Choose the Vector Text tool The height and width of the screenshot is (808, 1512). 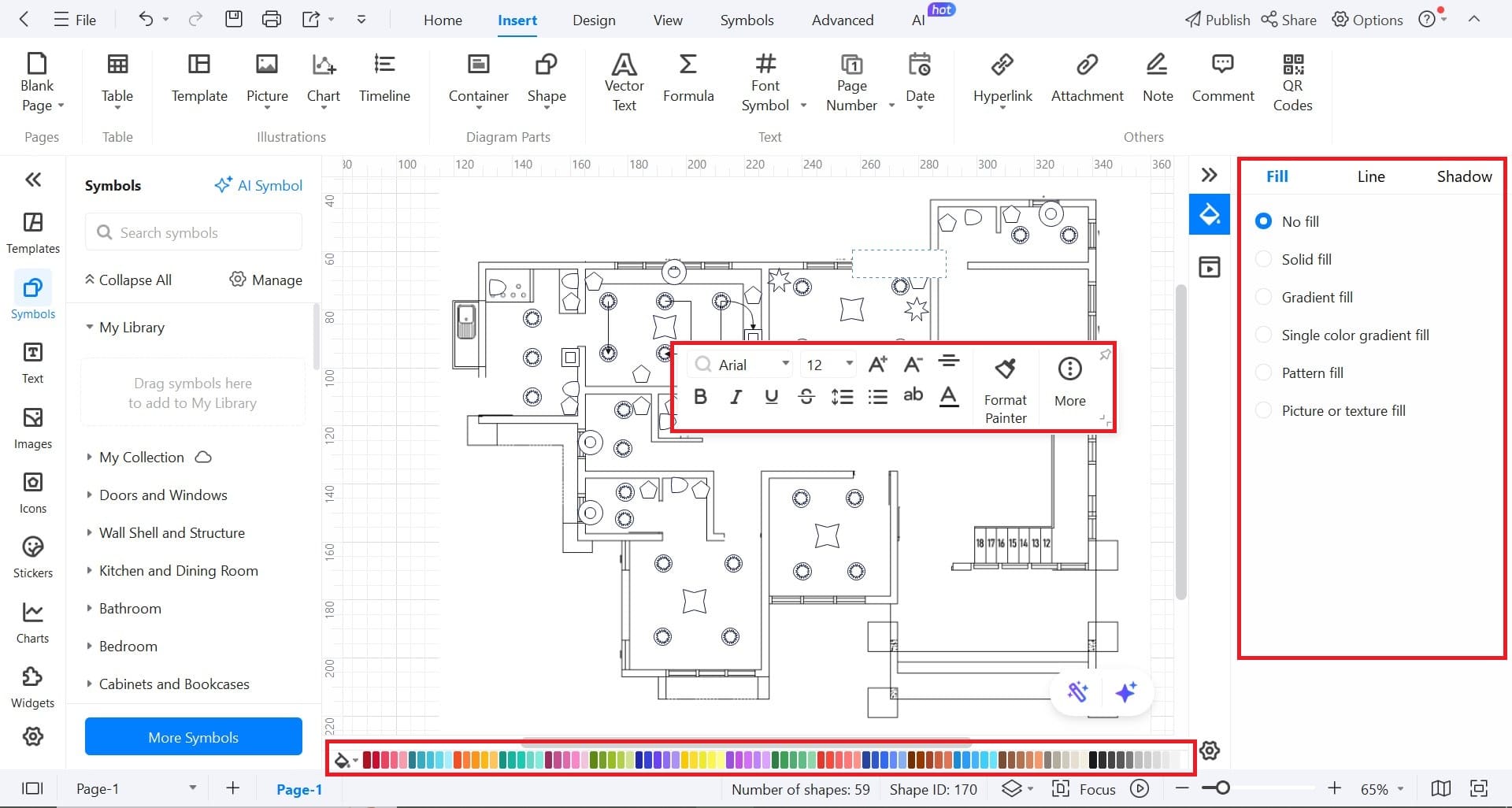coord(624,82)
